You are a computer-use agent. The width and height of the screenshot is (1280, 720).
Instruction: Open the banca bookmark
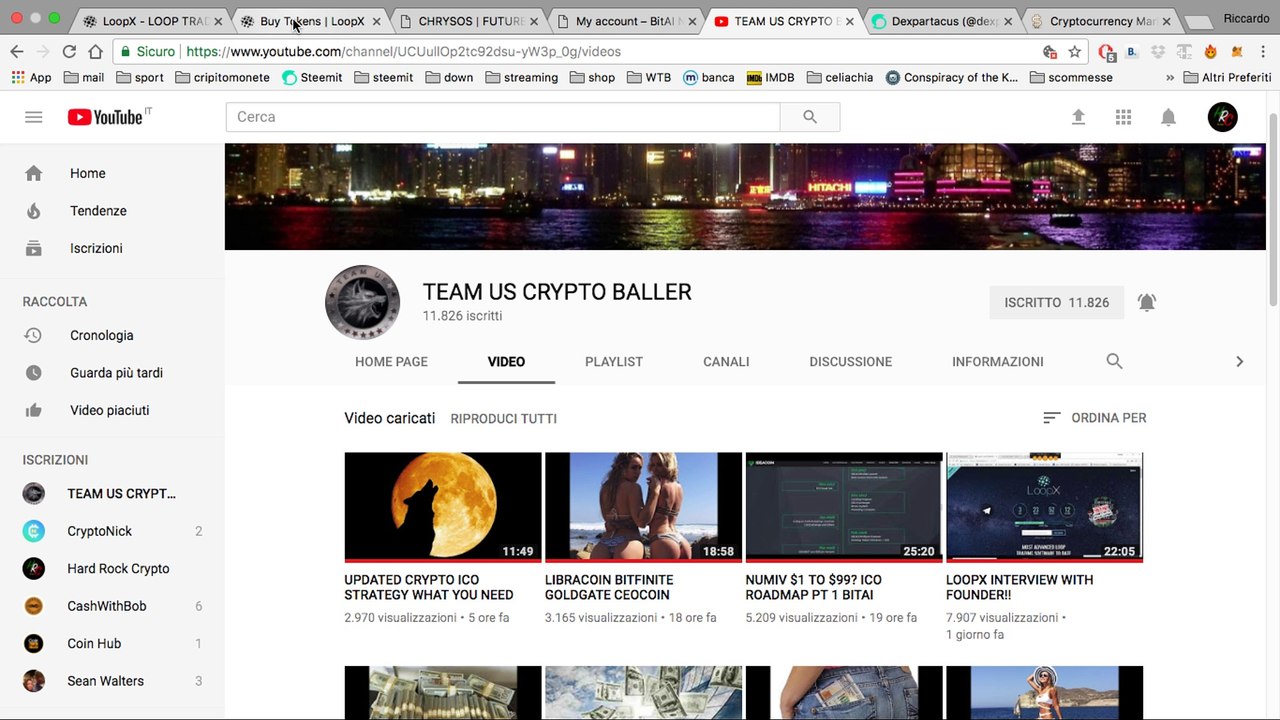[708, 77]
